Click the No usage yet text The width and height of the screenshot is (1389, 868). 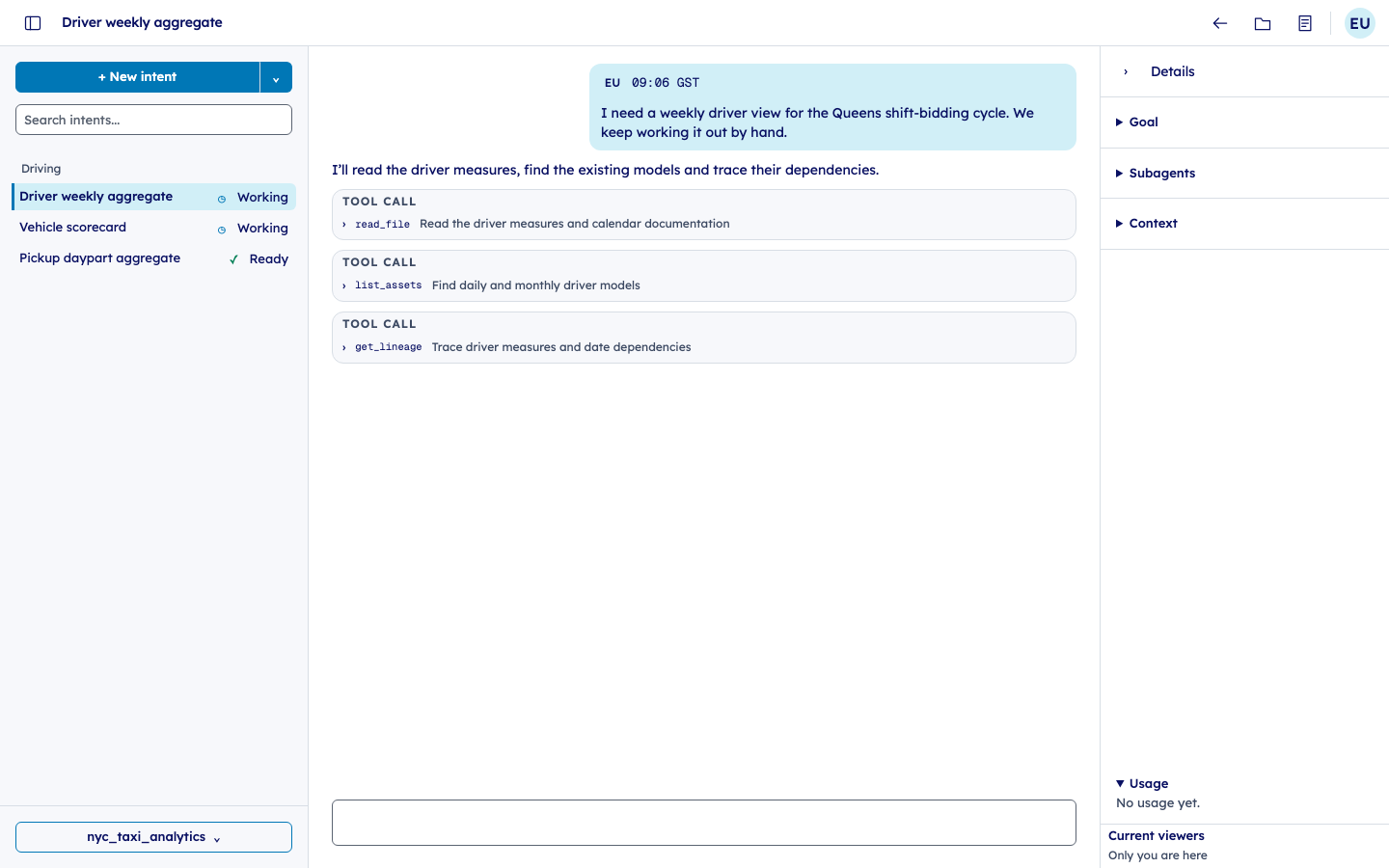(x=1157, y=803)
